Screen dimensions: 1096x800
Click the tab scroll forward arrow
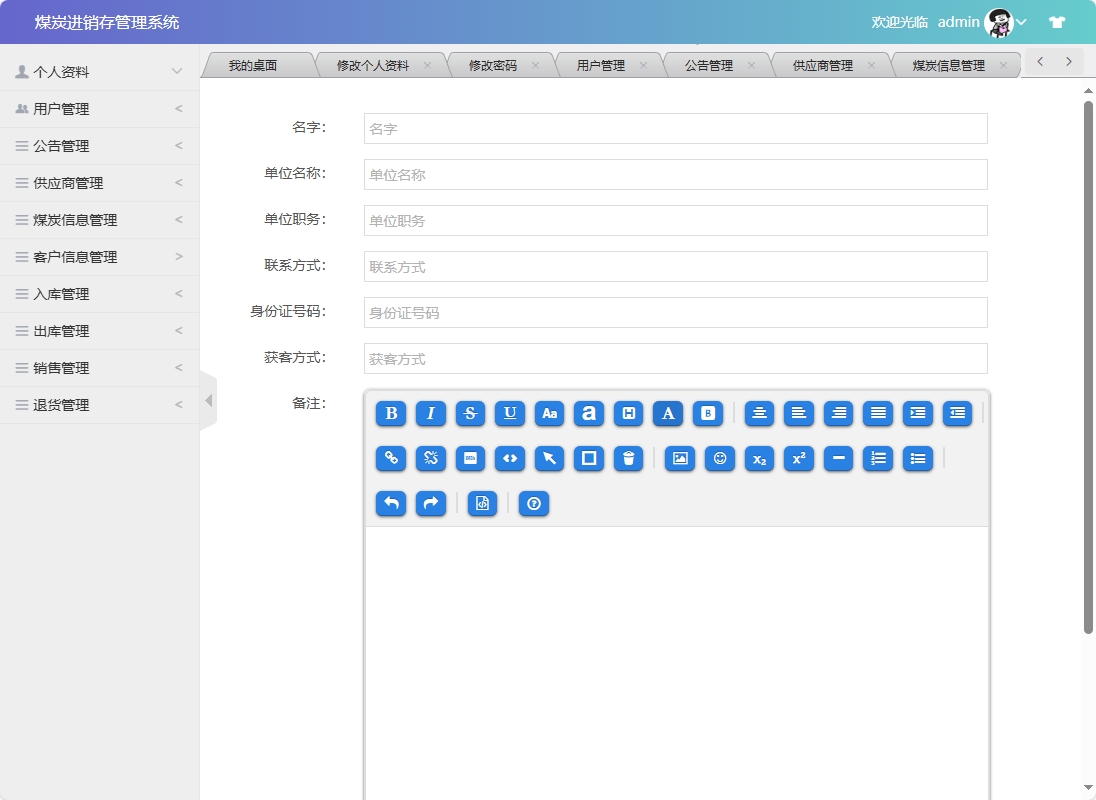click(1067, 61)
